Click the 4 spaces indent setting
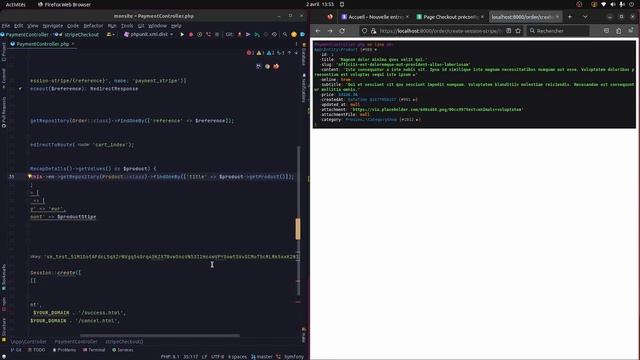 (x=237, y=357)
